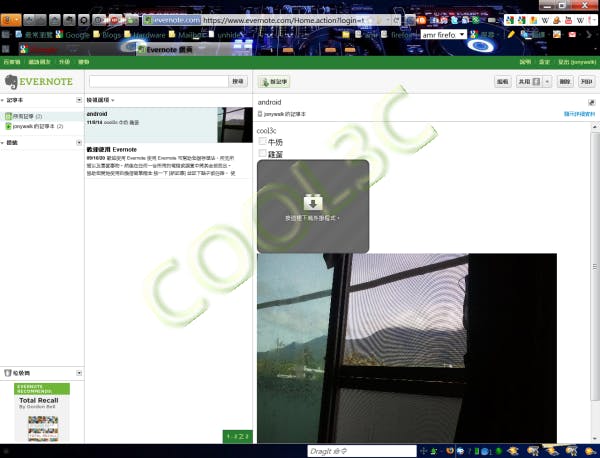Click the Firefox icon in the system tray
The height and width of the screenshot is (458, 600).
(450, 451)
